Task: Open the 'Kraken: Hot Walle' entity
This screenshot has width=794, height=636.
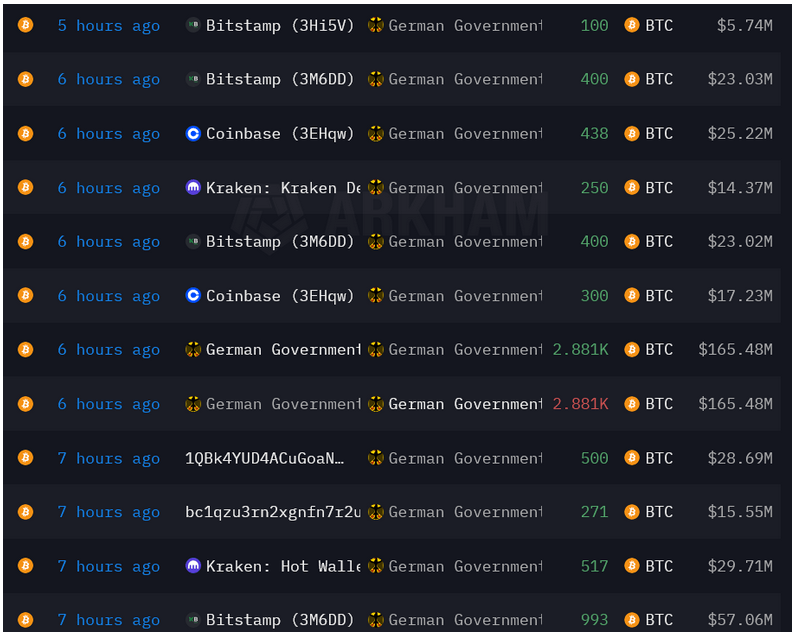Action: (283, 566)
